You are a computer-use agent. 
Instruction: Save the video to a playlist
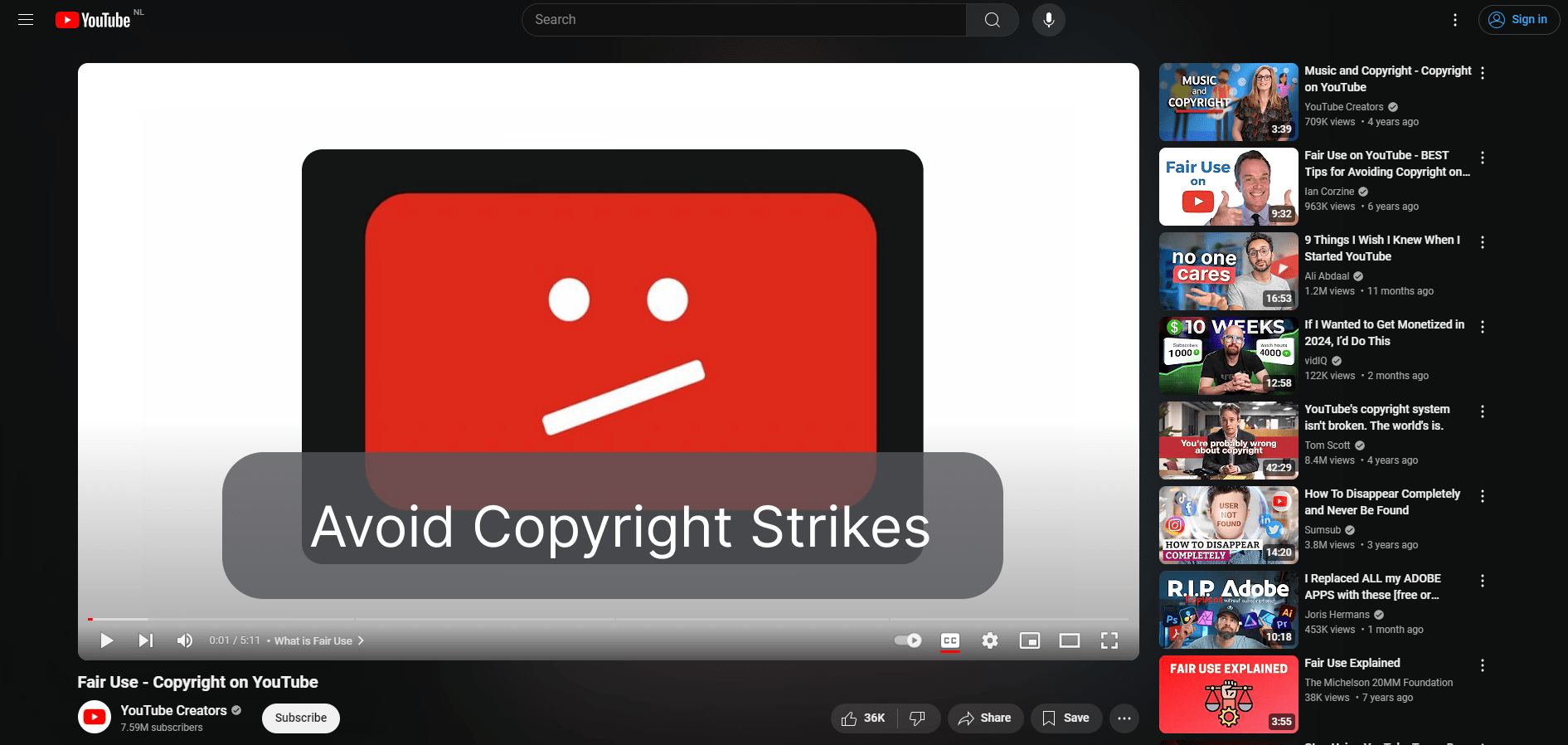(1066, 718)
